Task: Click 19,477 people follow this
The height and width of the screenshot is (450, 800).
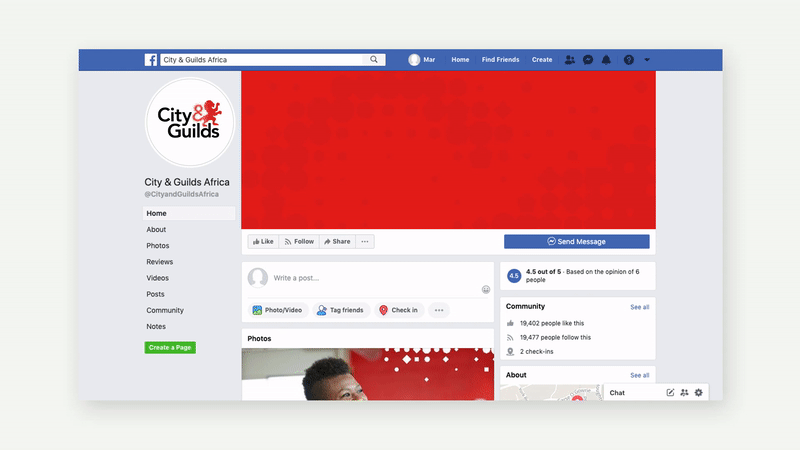Action: (x=555, y=337)
